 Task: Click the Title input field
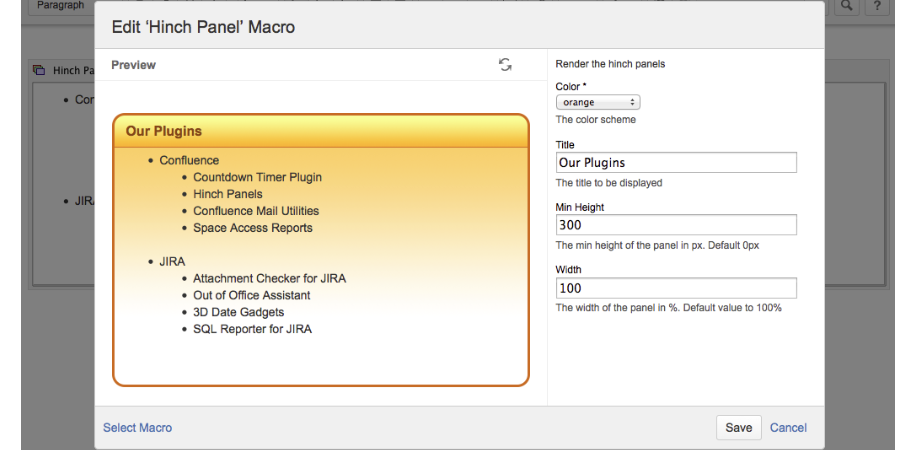676,163
